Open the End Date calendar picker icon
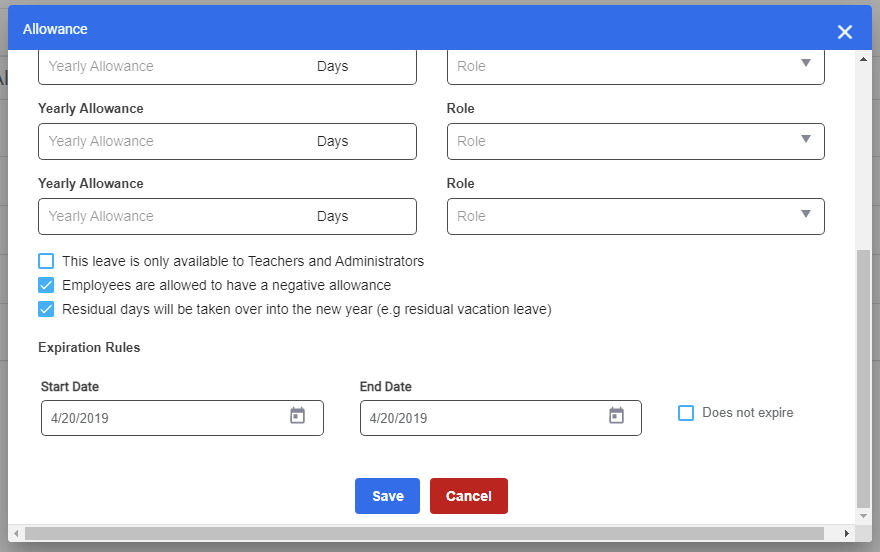Image resolution: width=880 pixels, height=552 pixels. 616,416
